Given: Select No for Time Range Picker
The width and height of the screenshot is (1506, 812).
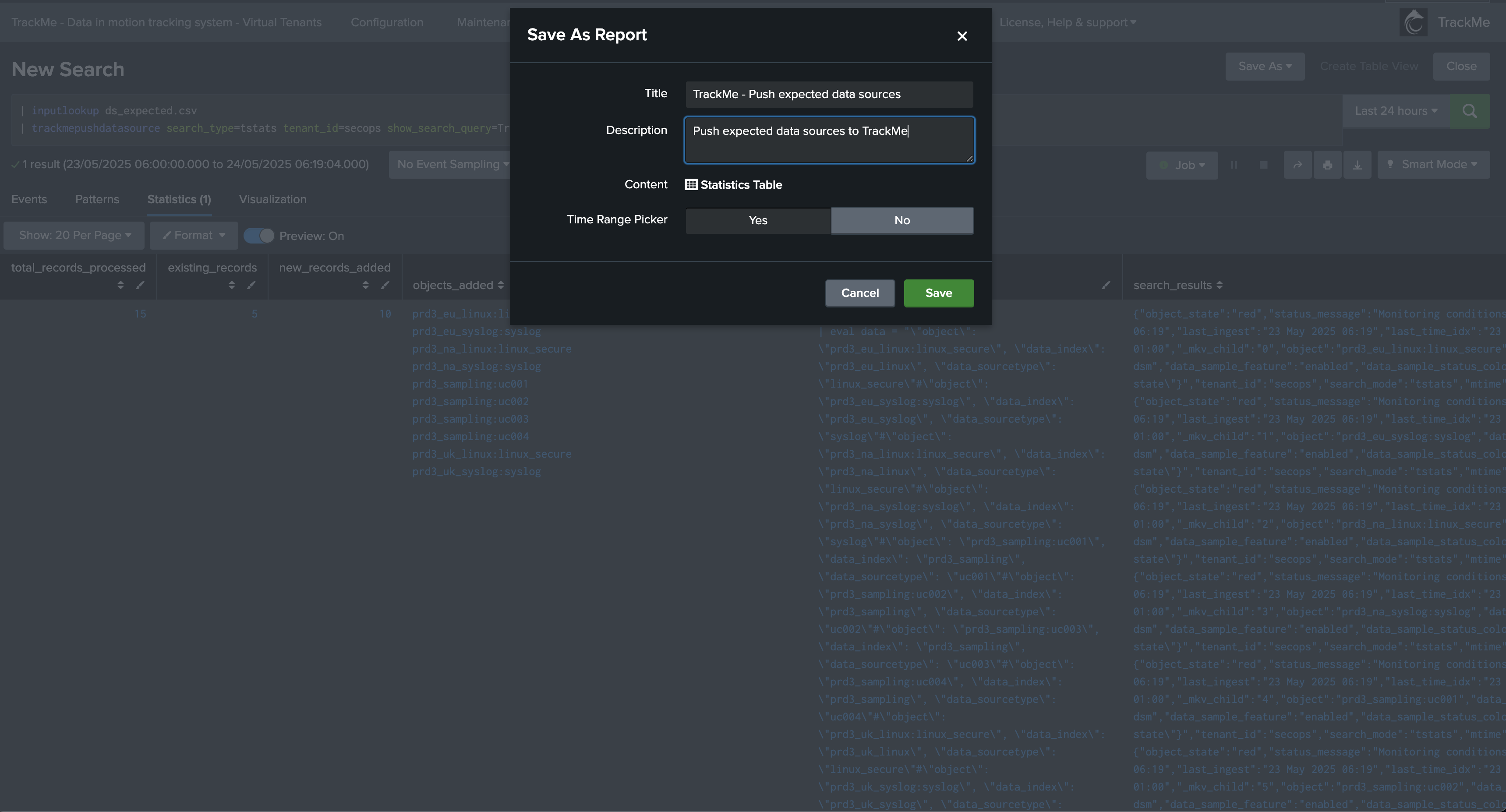Looking at the screenshot, I should click(901, 220).
